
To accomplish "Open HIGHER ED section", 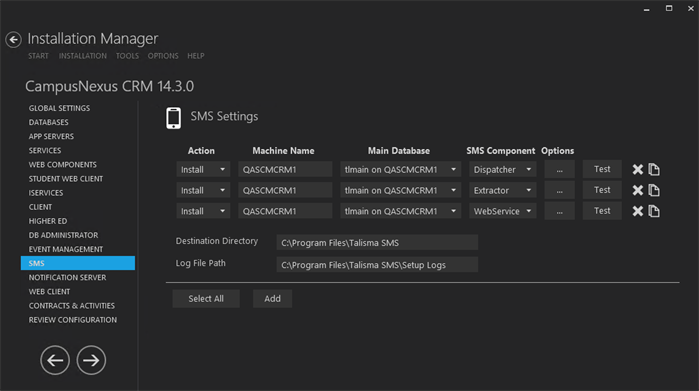I will click(48, 221).
